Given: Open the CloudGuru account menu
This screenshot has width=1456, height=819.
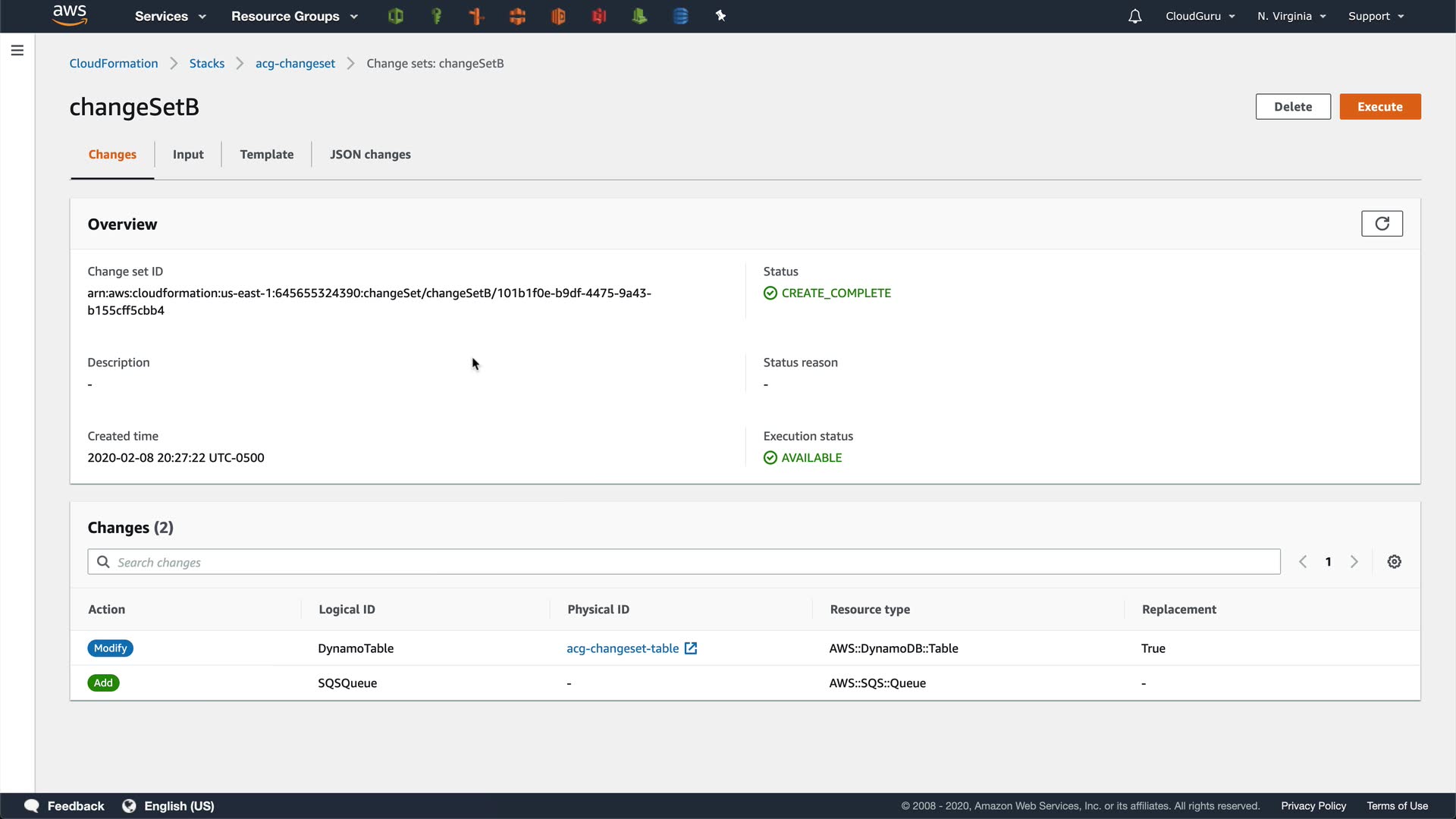Looking at the screenshot, I should [1200, 16].
